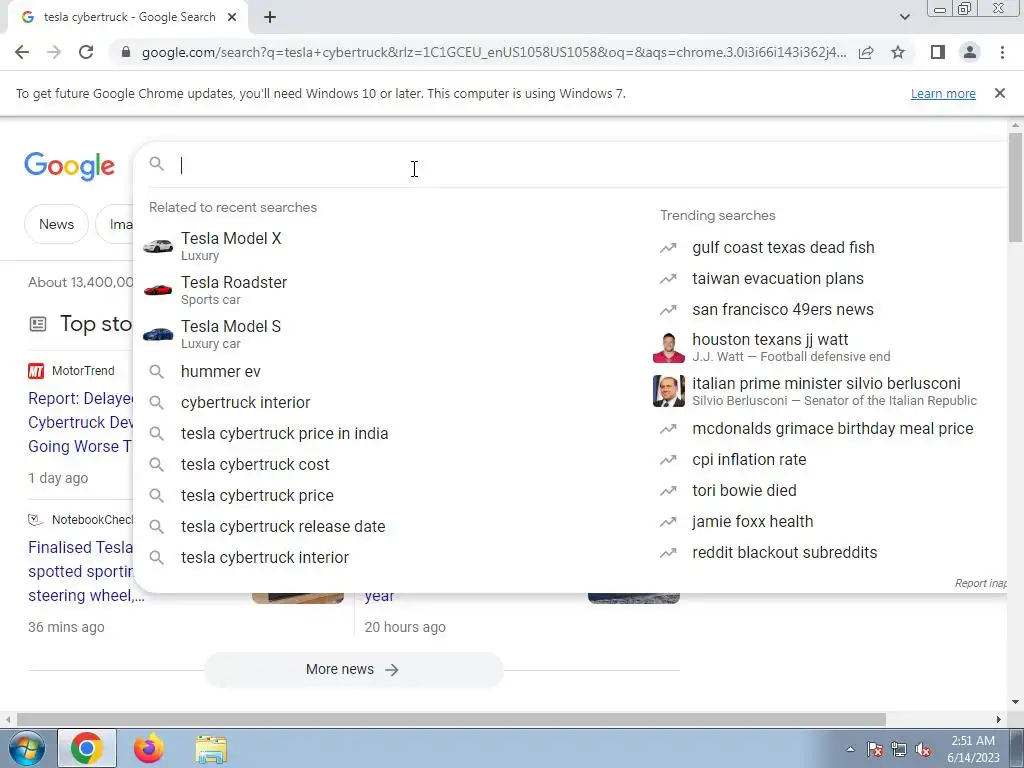Click the J.J. Watt thumbnail photo
Viewport: 1024px width, 768px height.
(669, 347)
